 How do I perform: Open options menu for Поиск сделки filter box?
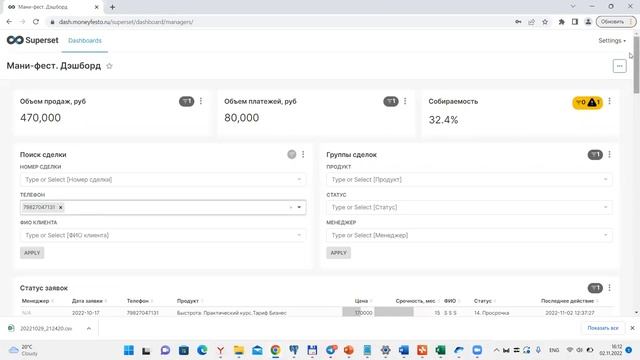[303, 154]
